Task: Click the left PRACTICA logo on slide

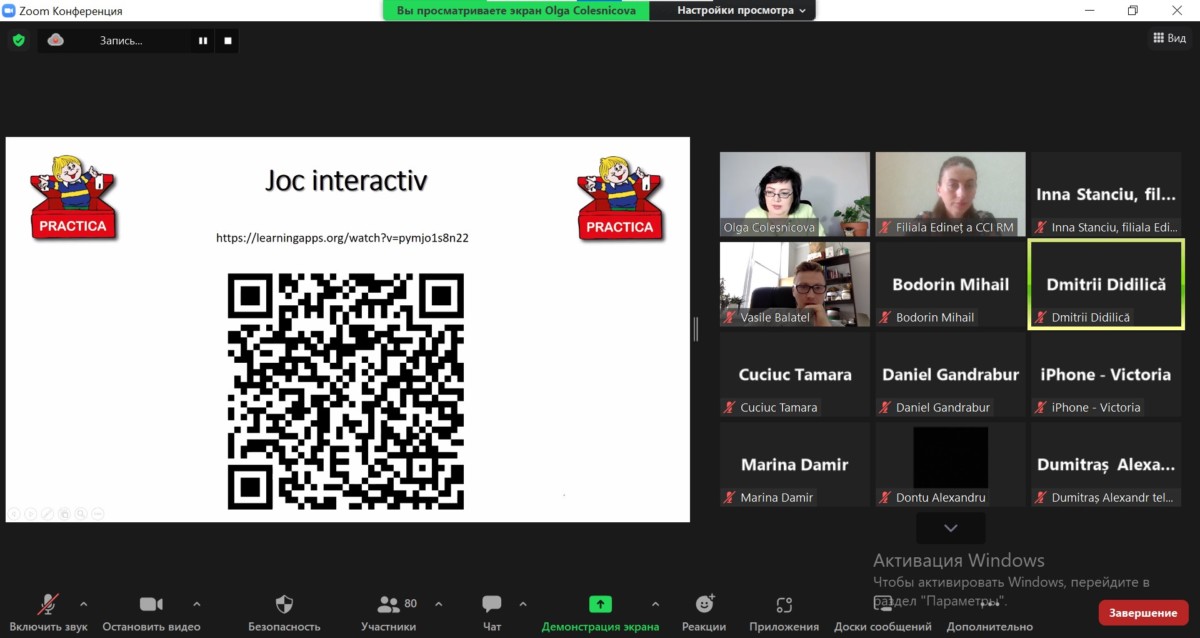Action: [x=73, y=197]
